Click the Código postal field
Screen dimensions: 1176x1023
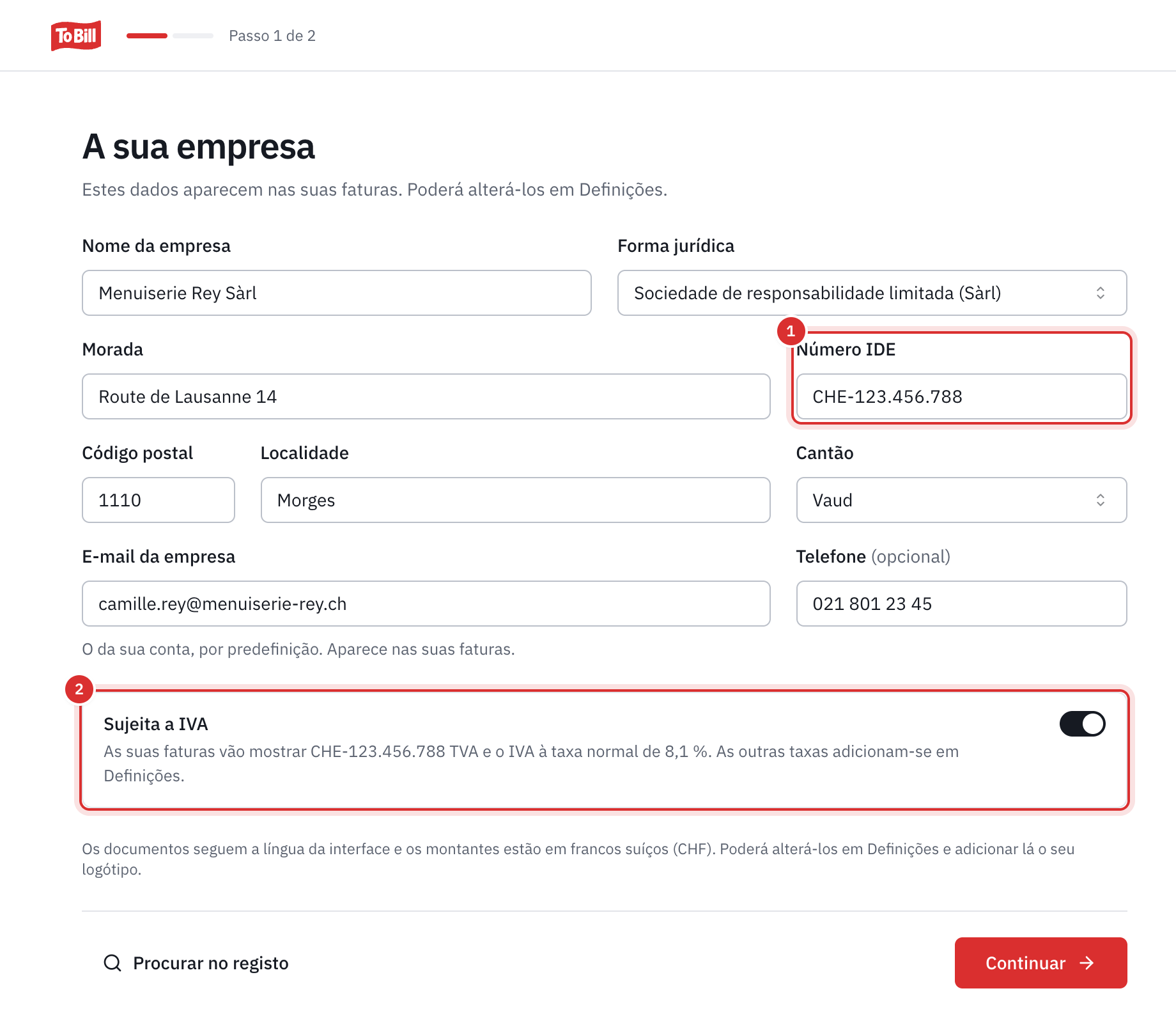point(159,500)
